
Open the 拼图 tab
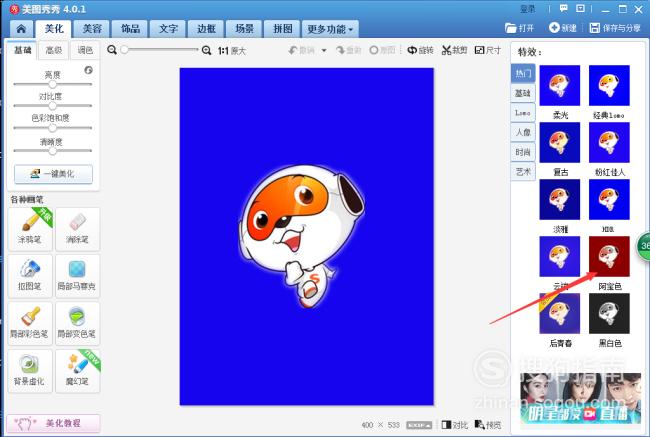tap(283, 29)
